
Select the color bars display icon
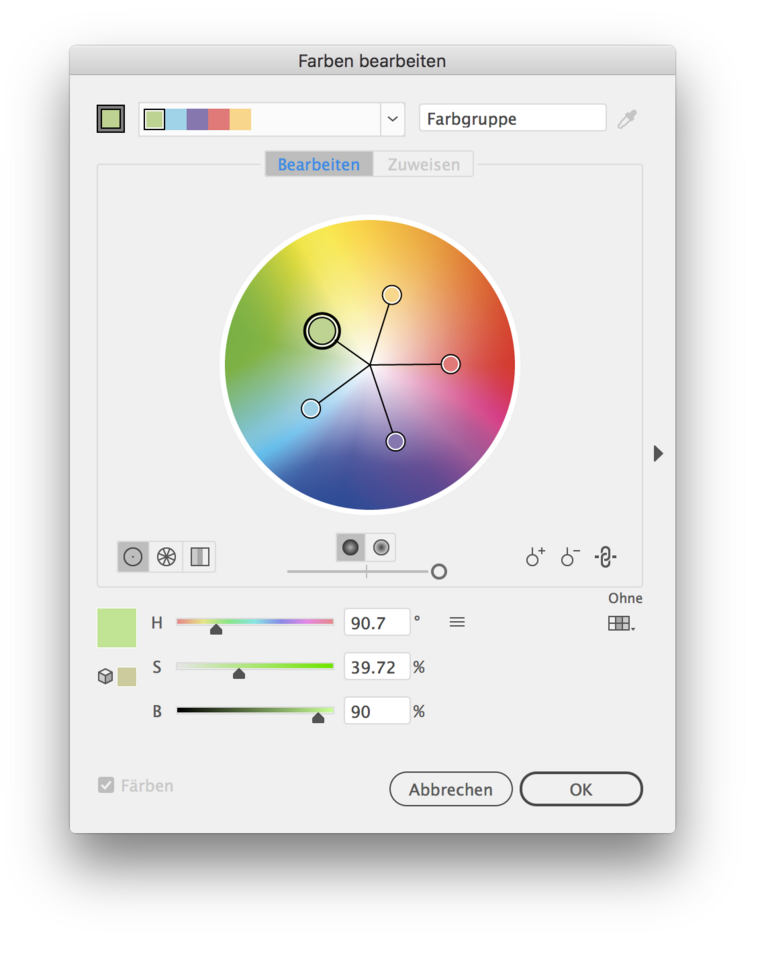click(200, 557)
